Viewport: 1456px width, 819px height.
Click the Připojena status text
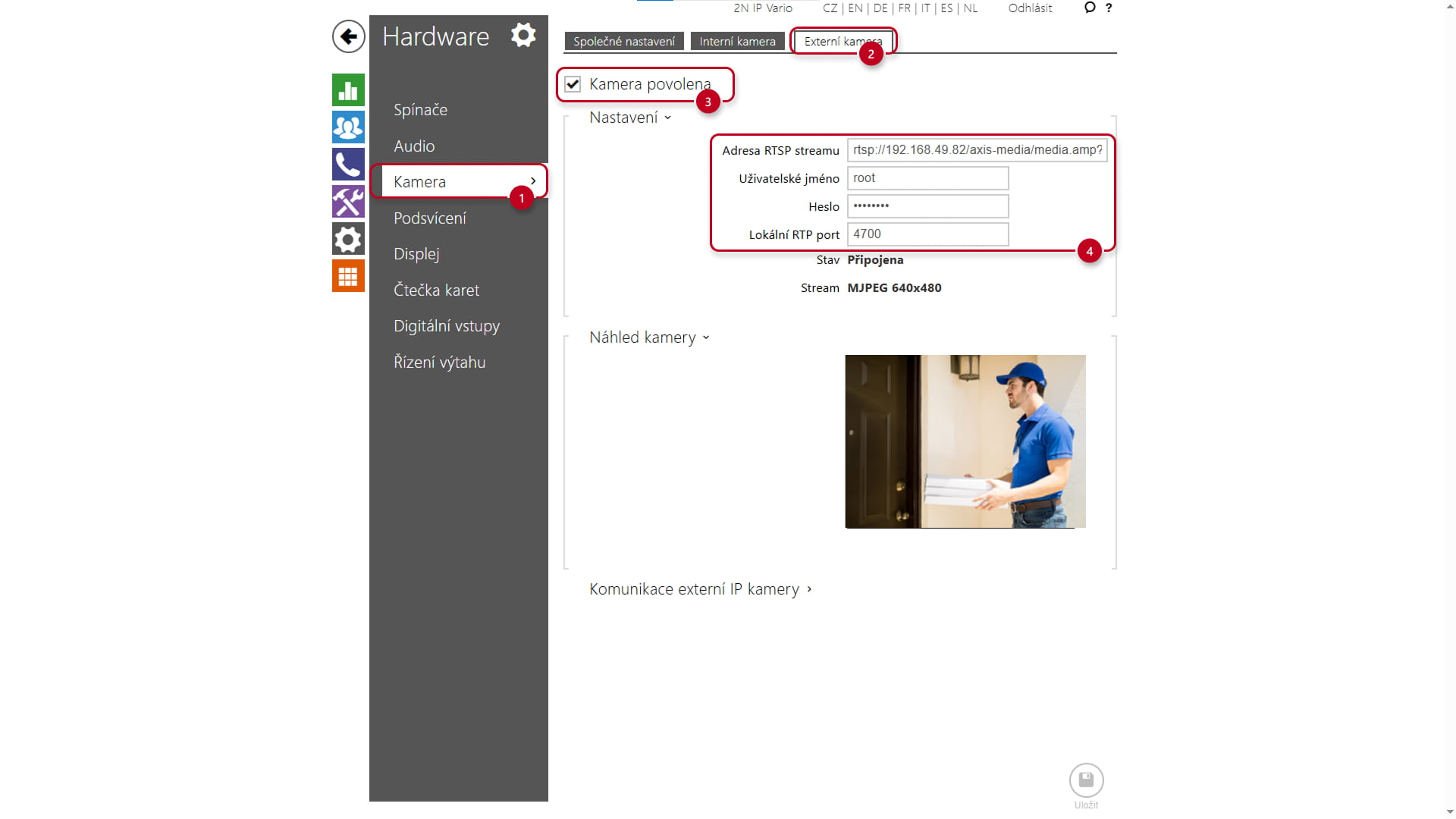875,260
